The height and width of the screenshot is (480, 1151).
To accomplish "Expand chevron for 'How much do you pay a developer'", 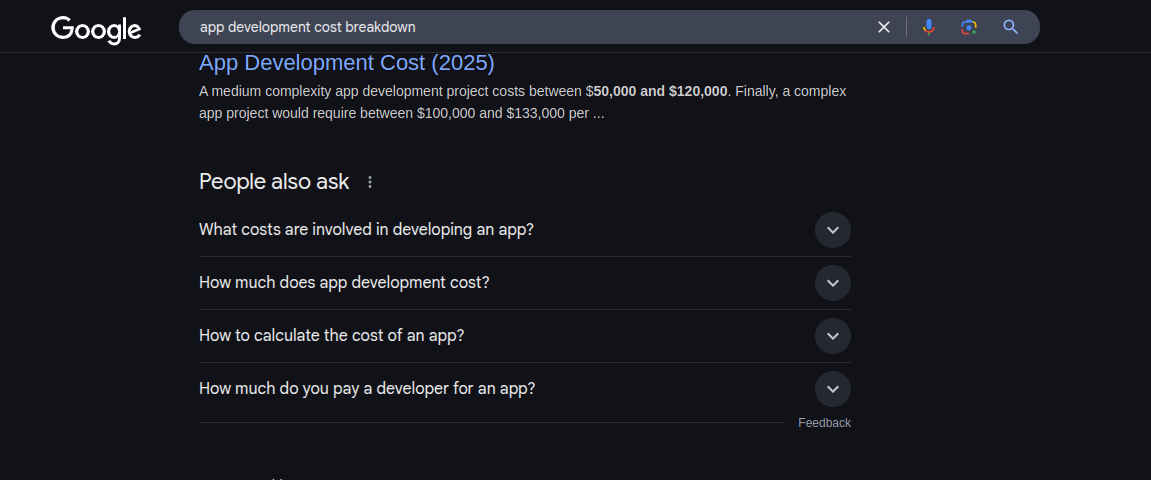I will (832, 389).
